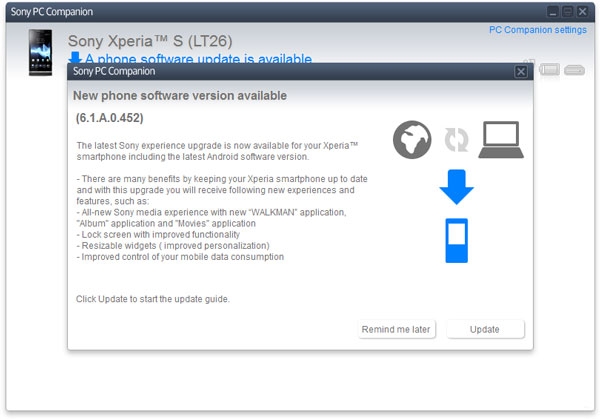Click the large blue download arrow
600x419 pixels.
tap(457, 187)
